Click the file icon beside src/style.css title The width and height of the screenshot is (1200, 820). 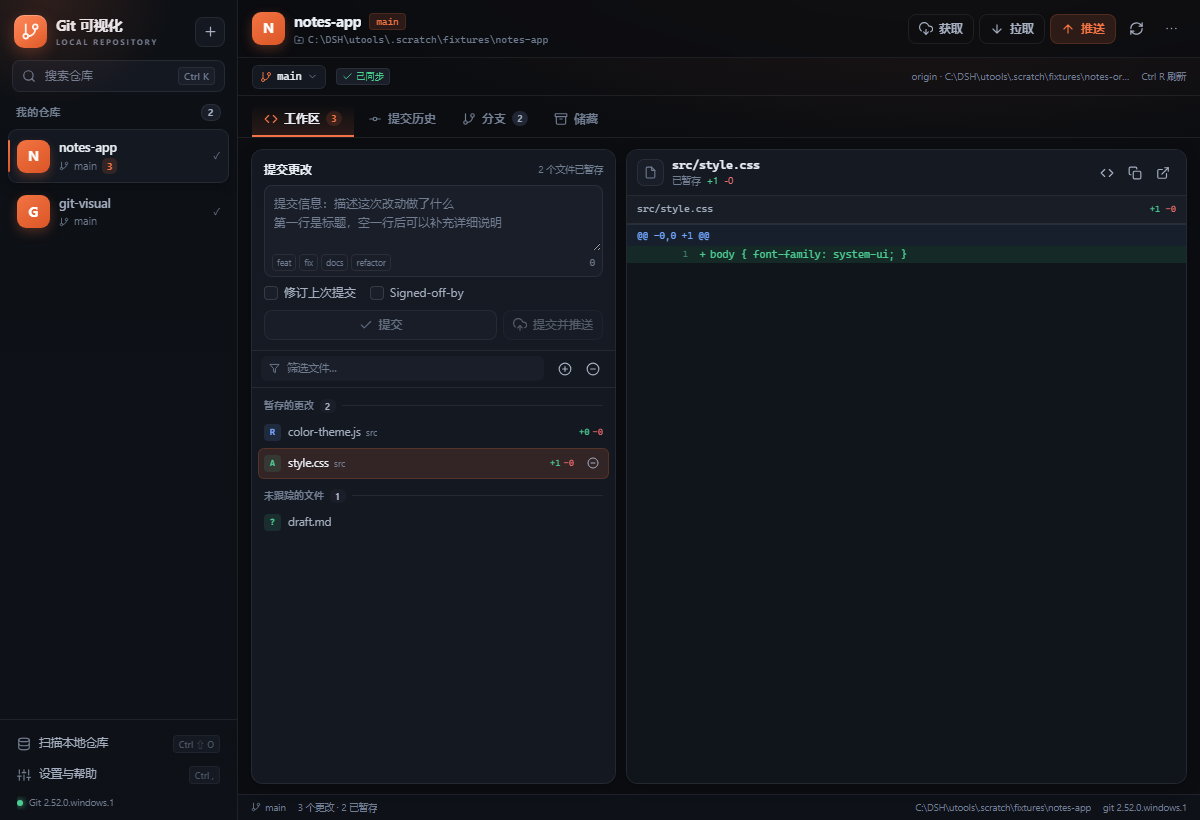coord(651,173)
